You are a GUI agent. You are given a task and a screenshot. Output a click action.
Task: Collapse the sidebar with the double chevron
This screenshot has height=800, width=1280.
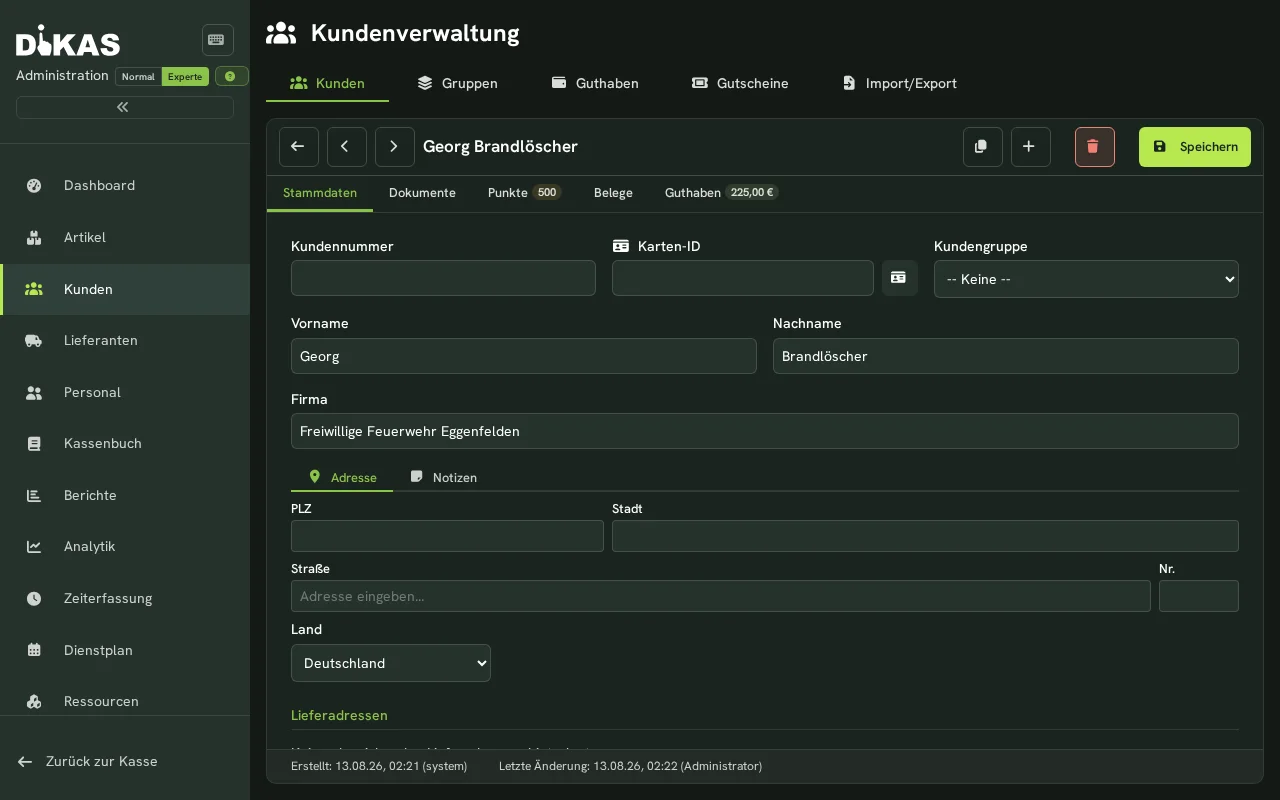point(125,107)
